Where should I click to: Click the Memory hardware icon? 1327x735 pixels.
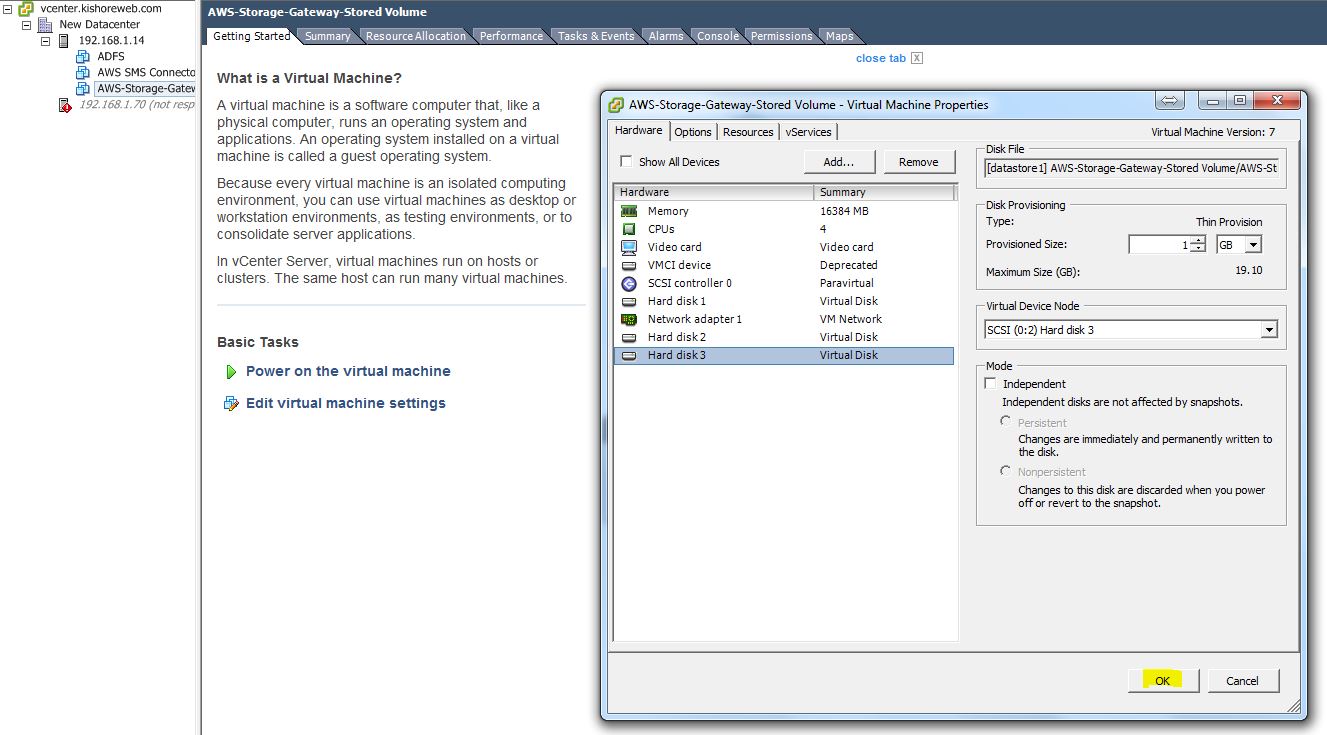click(x=629, y=211)
